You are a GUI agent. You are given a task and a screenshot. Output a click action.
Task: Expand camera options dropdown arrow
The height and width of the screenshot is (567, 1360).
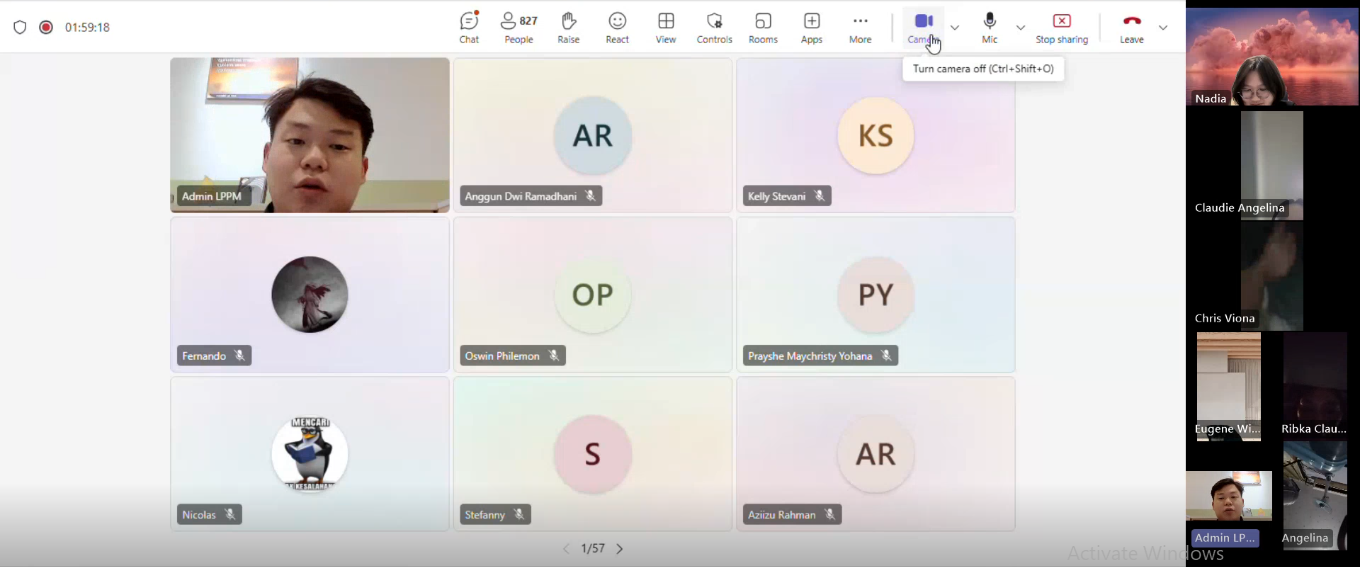[x=954, y=28]
